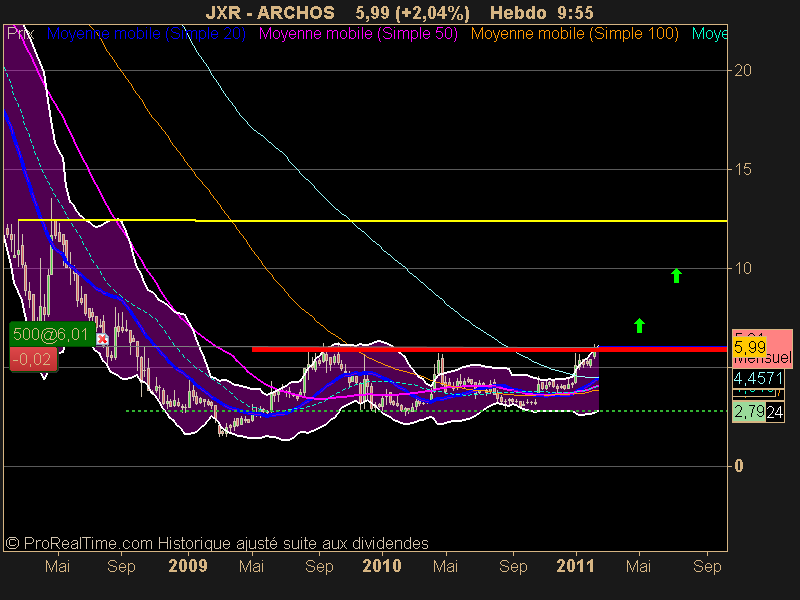Viewport: 800px width, 600px height.
Task: Click the 0 price scale label
Action: (x=738, y=466)
